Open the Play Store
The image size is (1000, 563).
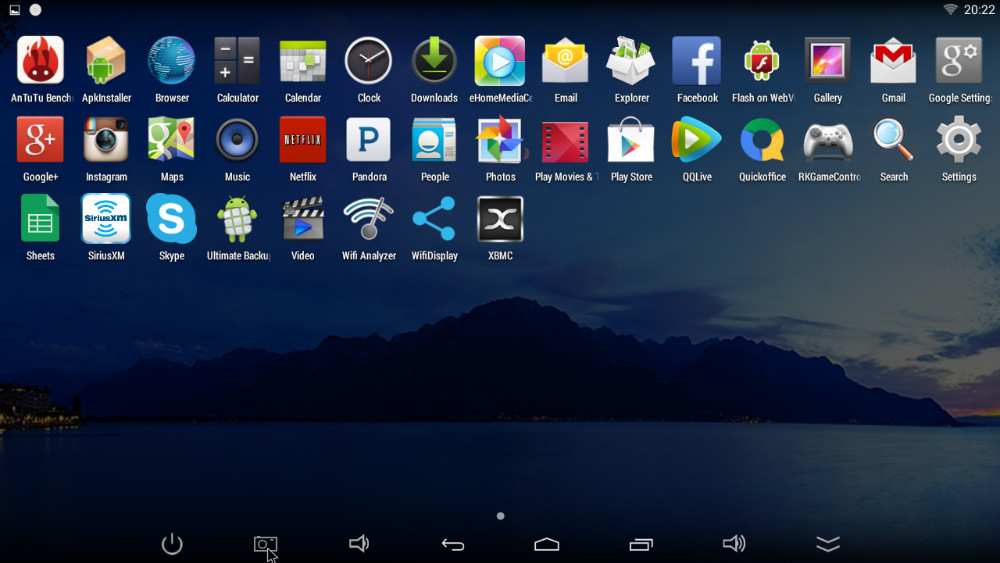pyautogui.click(x=631, y=140)
